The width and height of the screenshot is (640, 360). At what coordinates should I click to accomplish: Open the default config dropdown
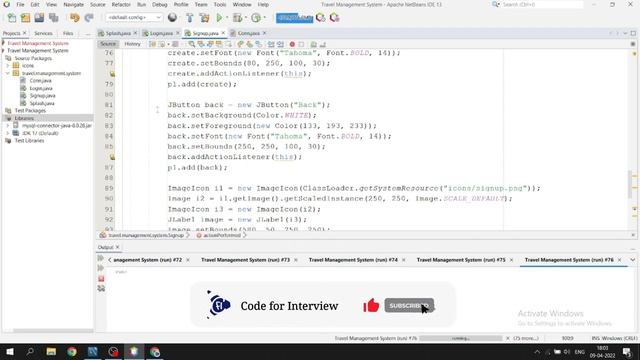click(x=134, y=18)
